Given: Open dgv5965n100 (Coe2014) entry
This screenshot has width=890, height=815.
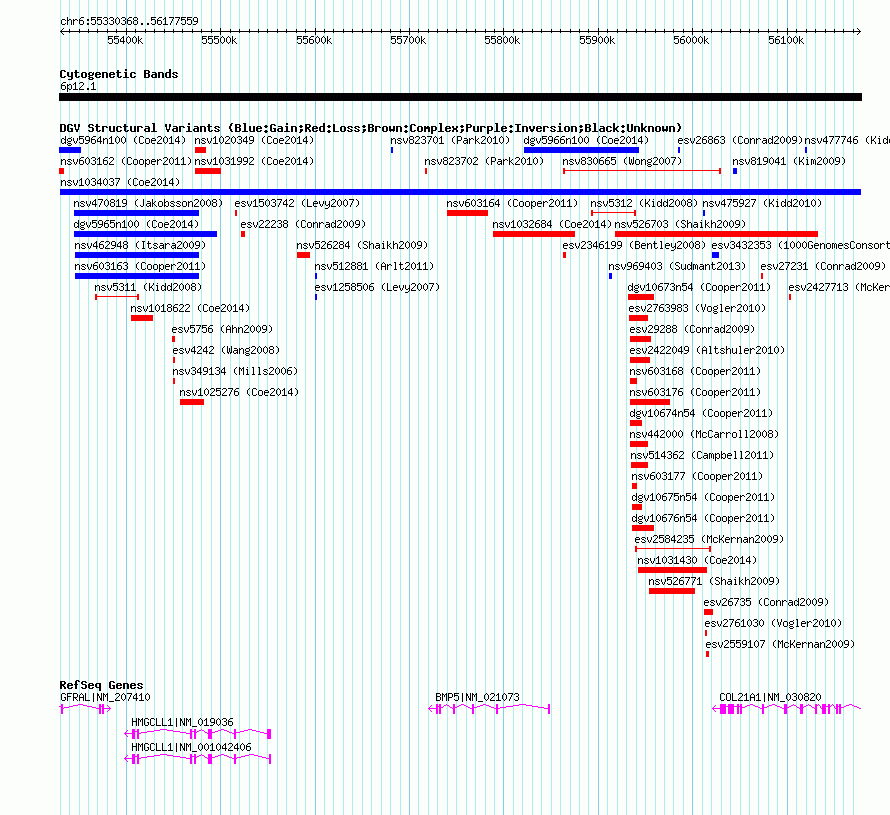Looking at the screenshot, I should (x=136, y=224).
